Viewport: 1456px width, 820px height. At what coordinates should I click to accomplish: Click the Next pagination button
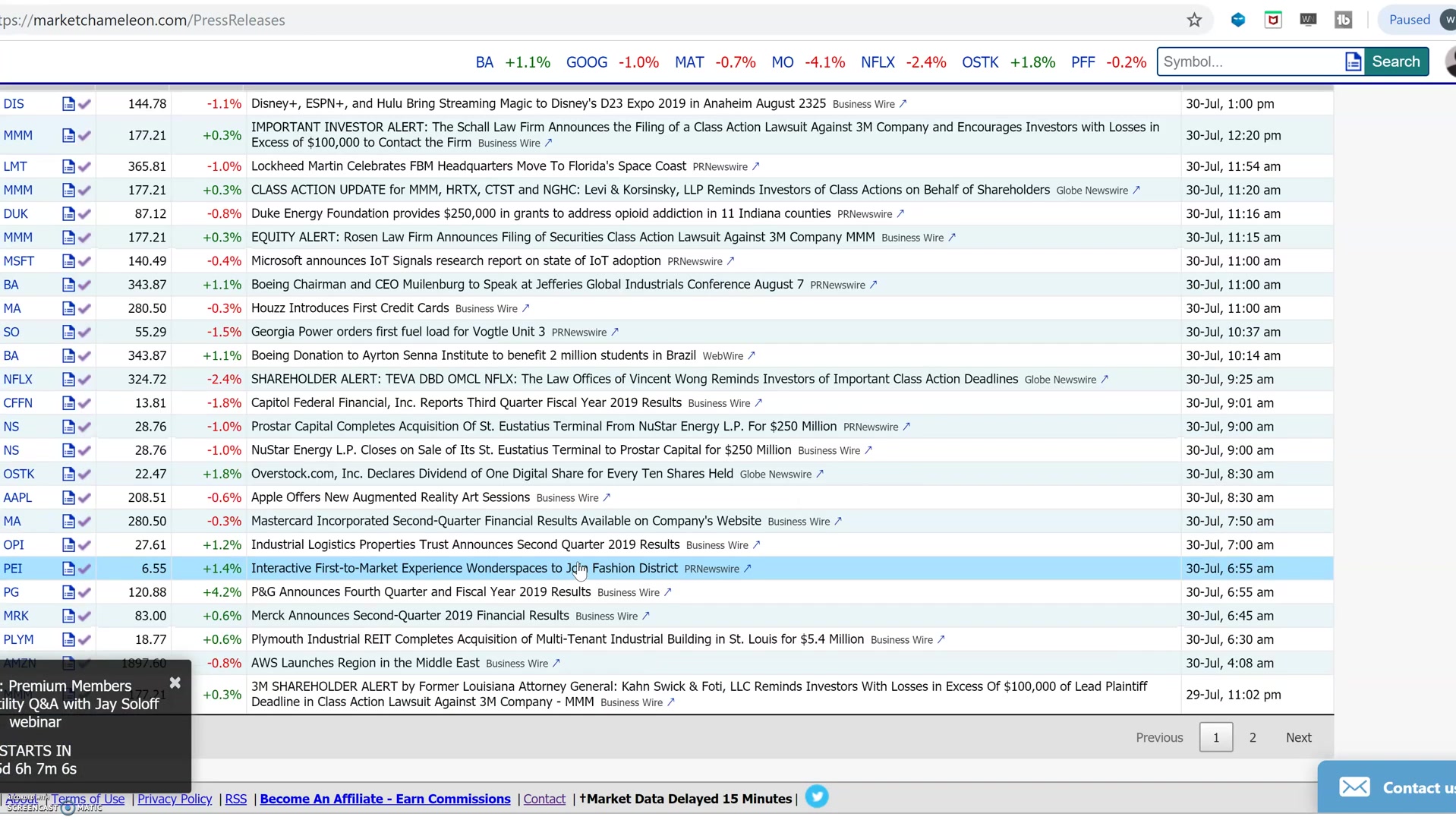[1298, 736]
